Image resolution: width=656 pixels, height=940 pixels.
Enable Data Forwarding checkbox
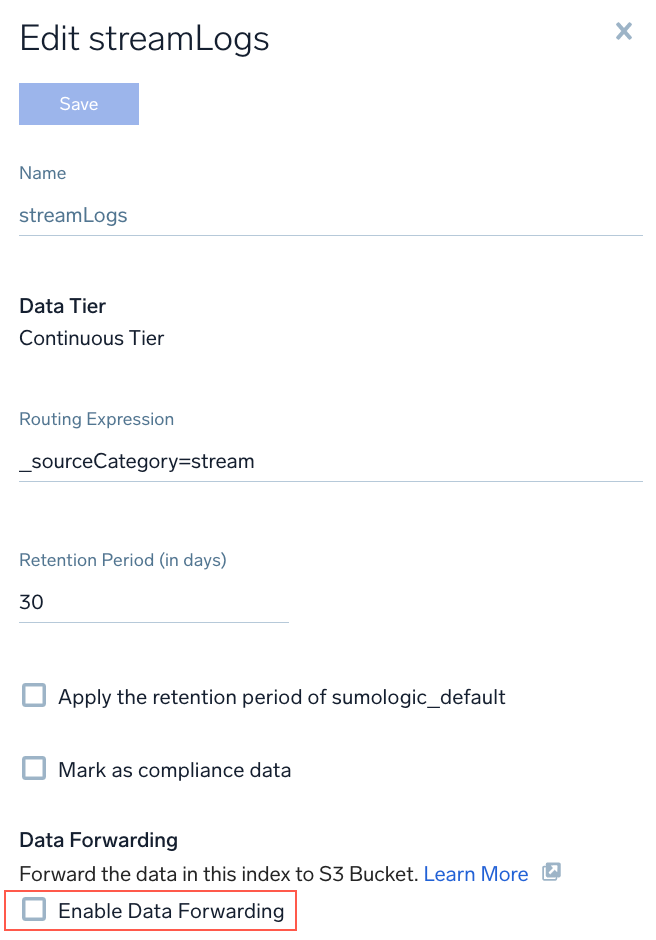(33, 910)
